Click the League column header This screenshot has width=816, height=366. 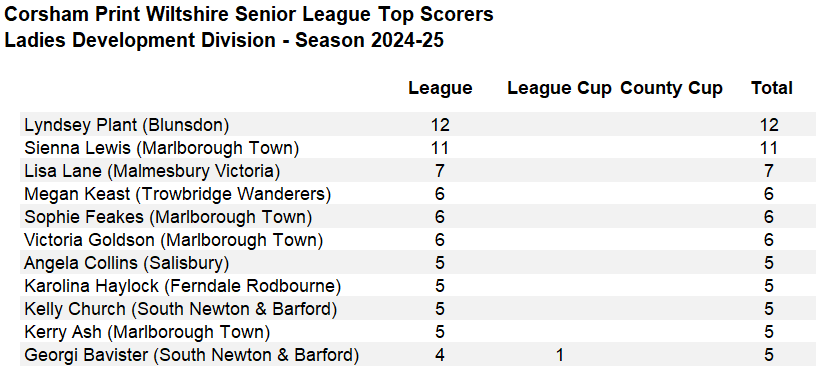pyautogui.click(x=440, y=88)
